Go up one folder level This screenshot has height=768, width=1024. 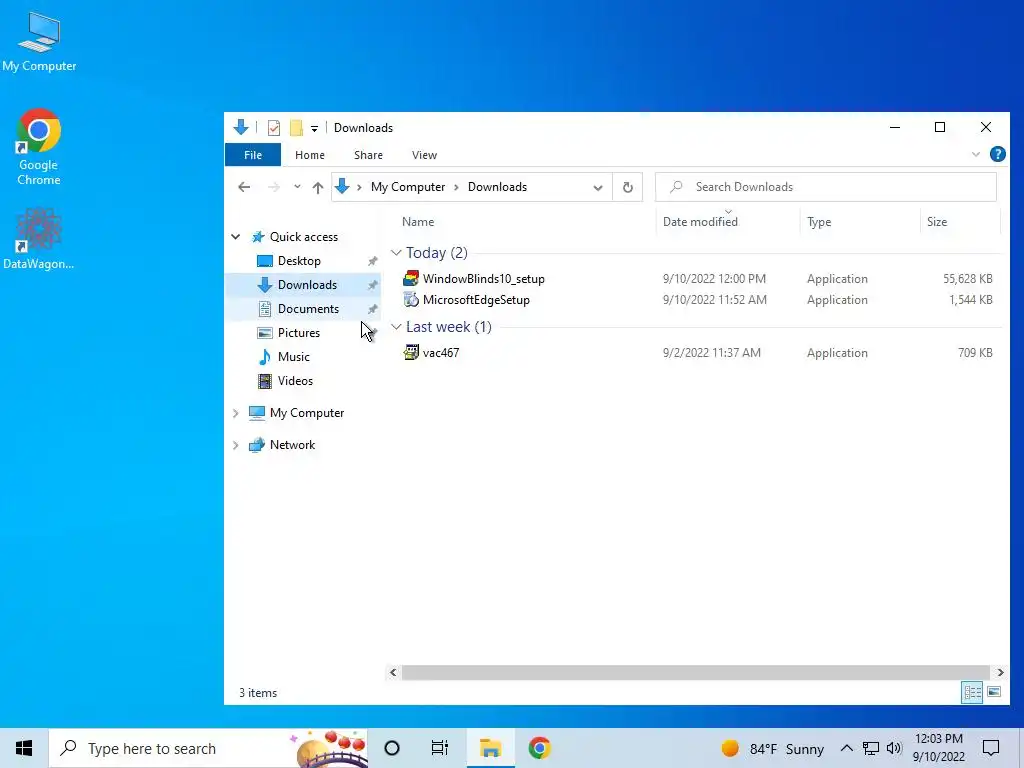tap(318, 187)
